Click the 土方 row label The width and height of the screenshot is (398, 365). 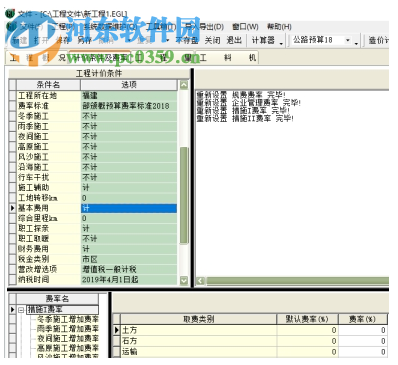click(x=129, y=330)
